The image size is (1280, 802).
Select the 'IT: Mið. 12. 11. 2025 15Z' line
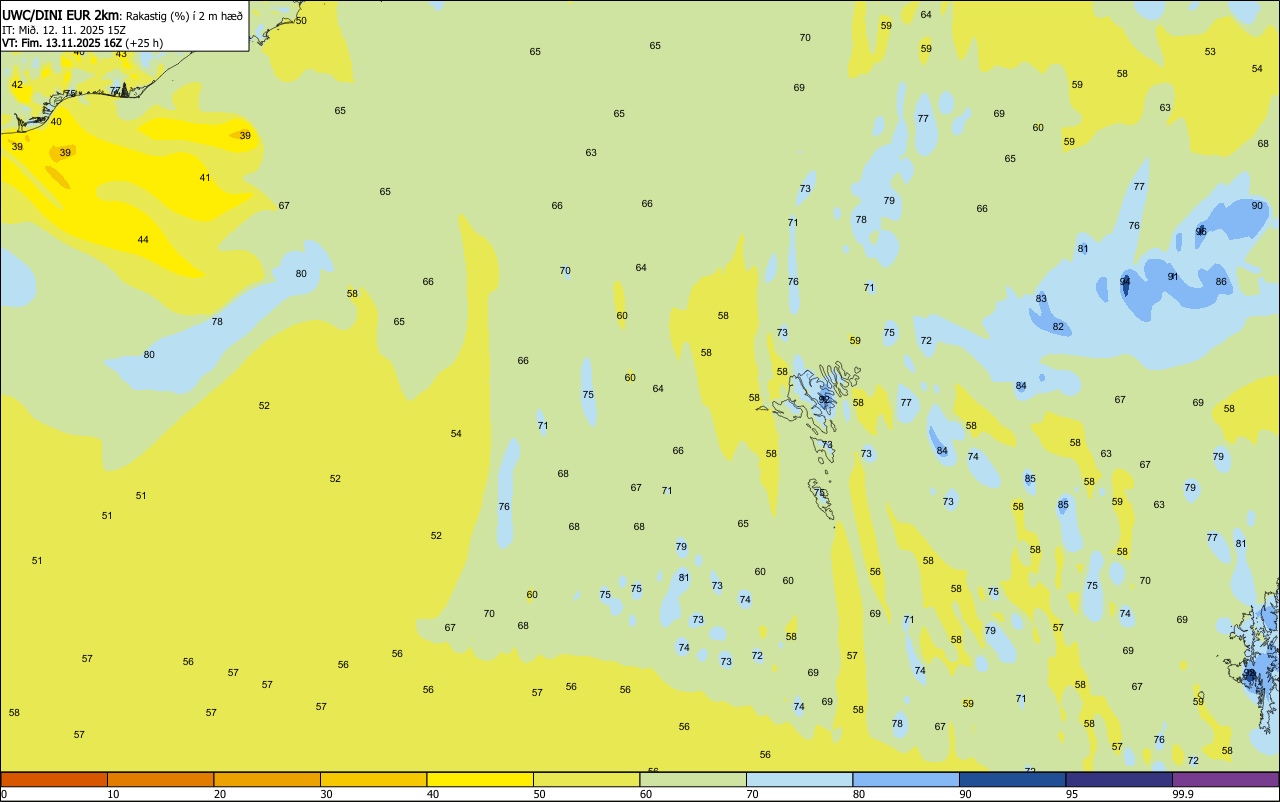click(64, 30)
